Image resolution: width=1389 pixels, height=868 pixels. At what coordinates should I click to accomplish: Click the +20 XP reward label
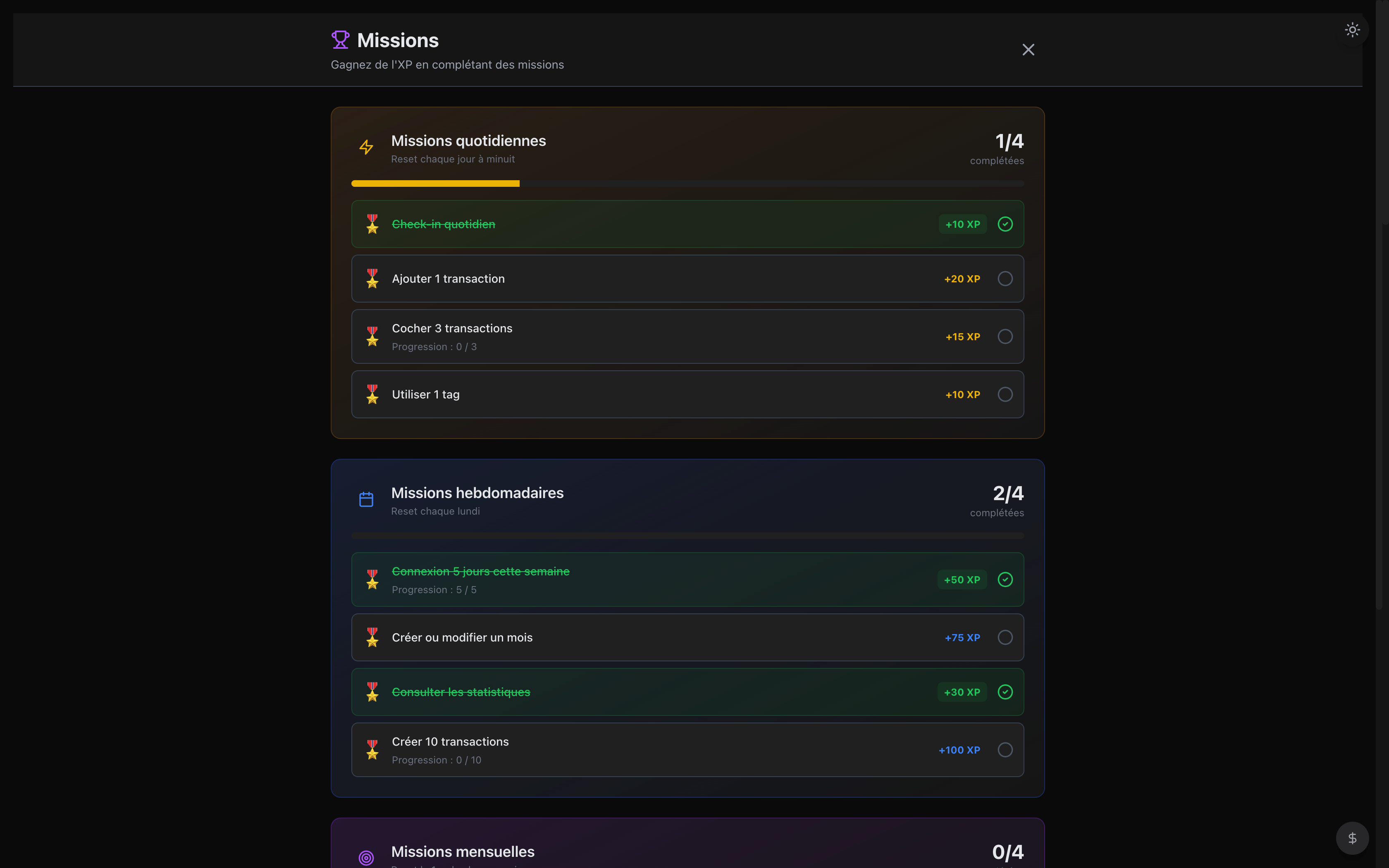tap(962, 279)
